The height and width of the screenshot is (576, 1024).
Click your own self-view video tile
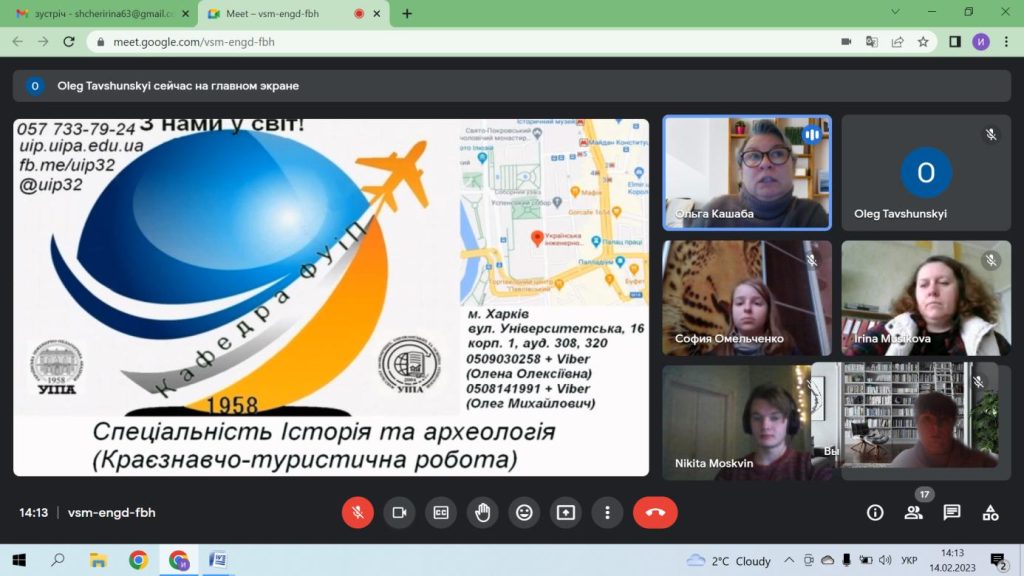click(x=905, y=415)
